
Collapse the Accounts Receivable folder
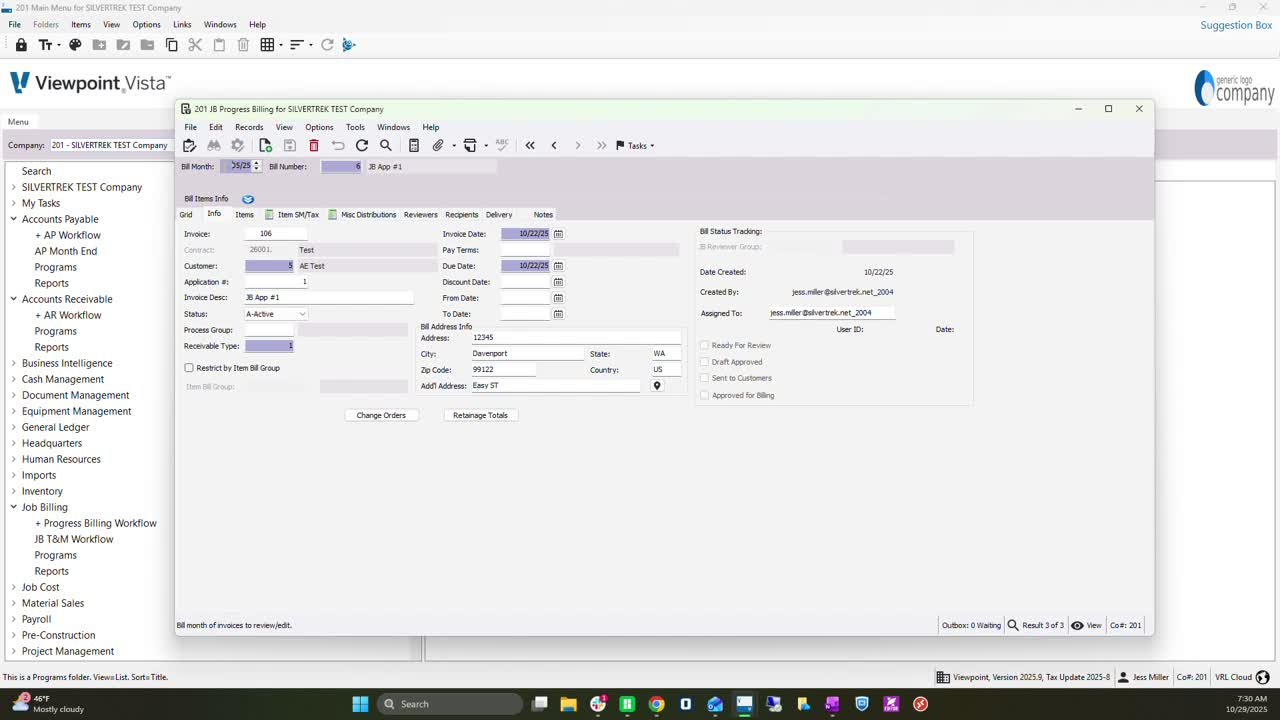pyautogui.click(x=14, y=299)
